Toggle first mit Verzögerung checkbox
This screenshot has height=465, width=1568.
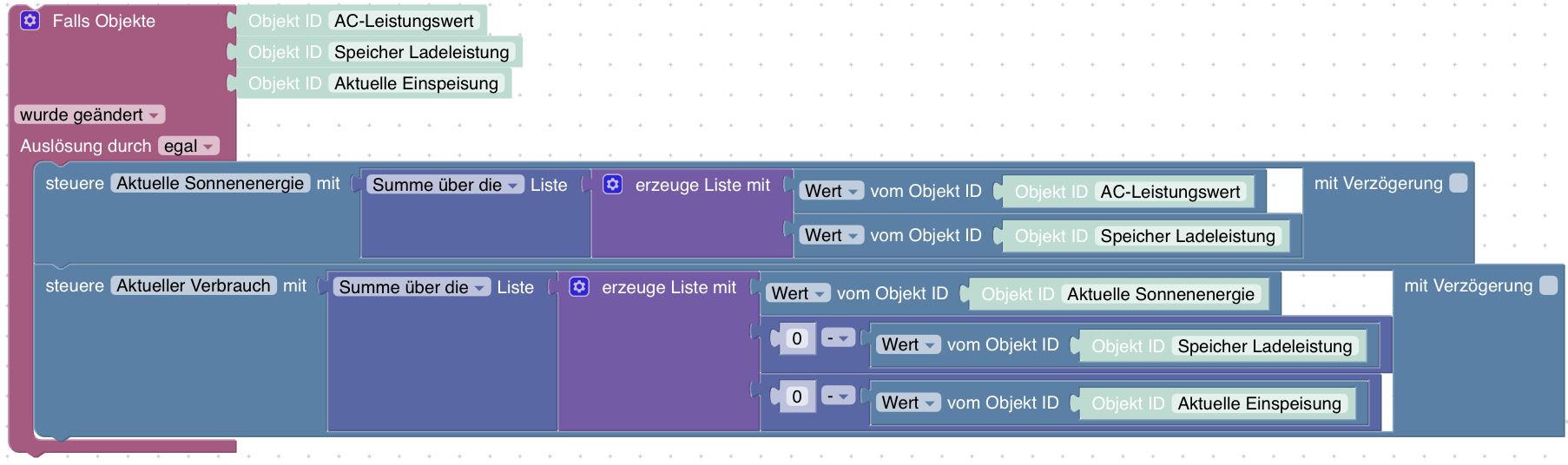click(1459, 183)
